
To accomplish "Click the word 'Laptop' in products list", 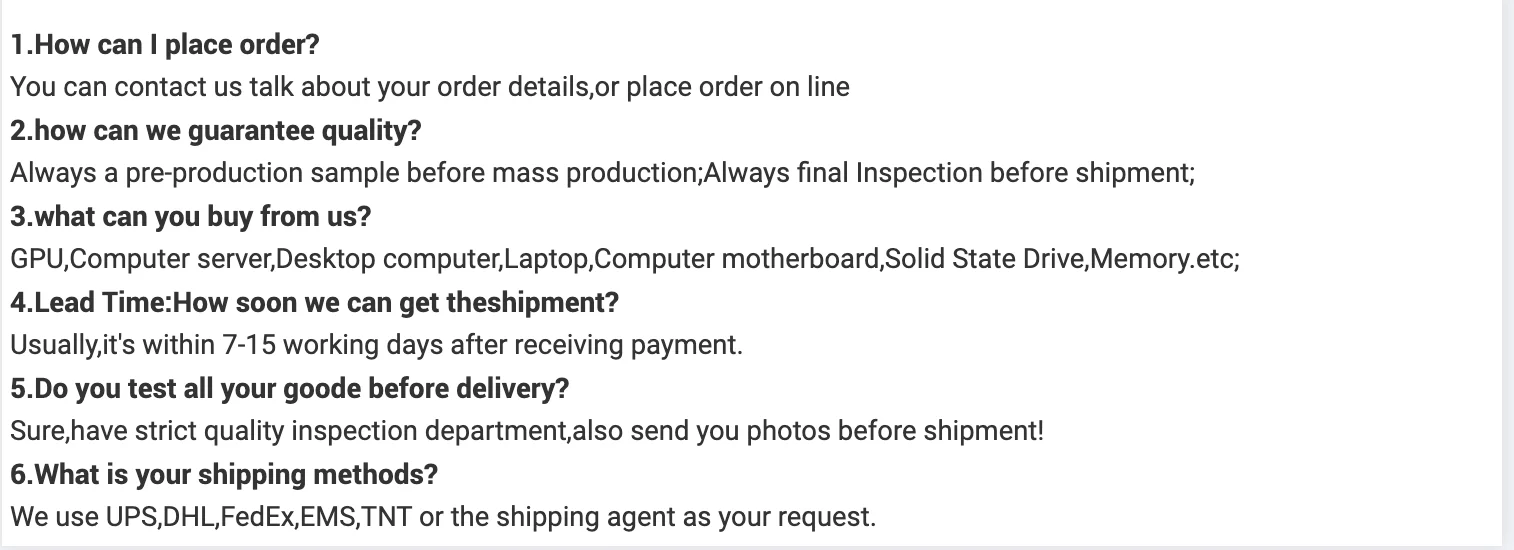I will pyautogui.click(x=547, y=260).
